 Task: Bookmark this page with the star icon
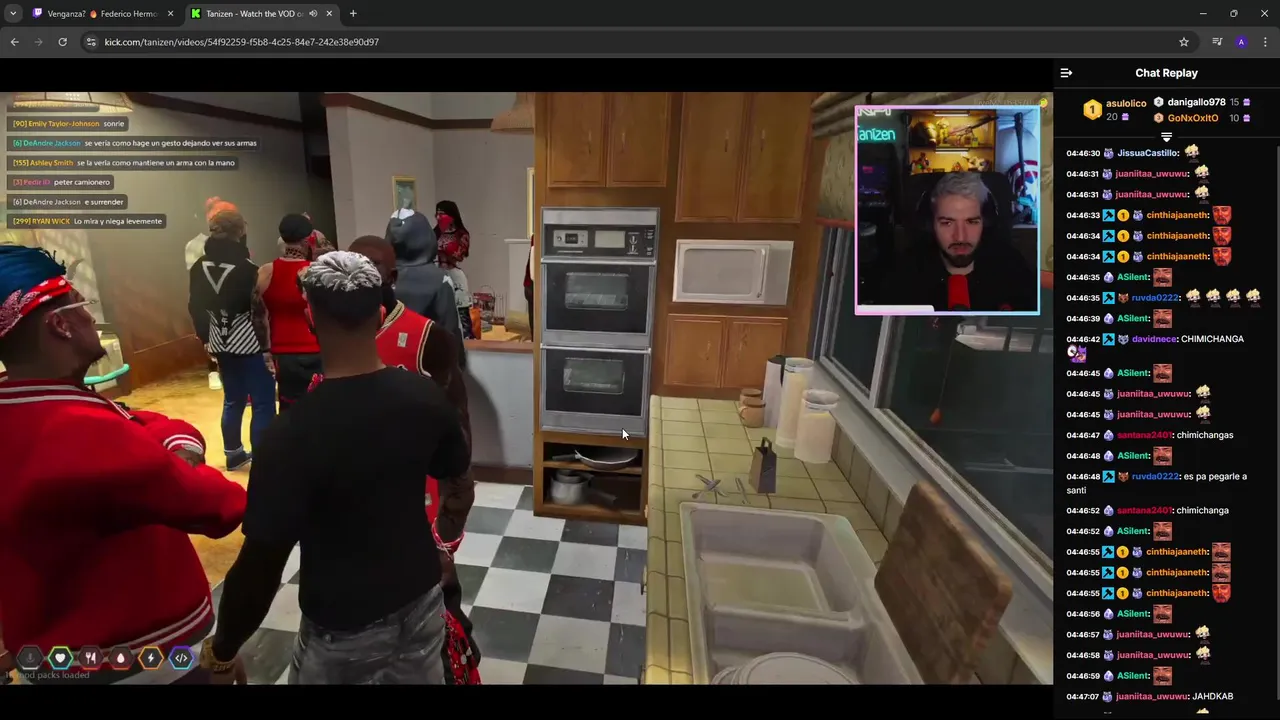click(x=1184, y=42)
